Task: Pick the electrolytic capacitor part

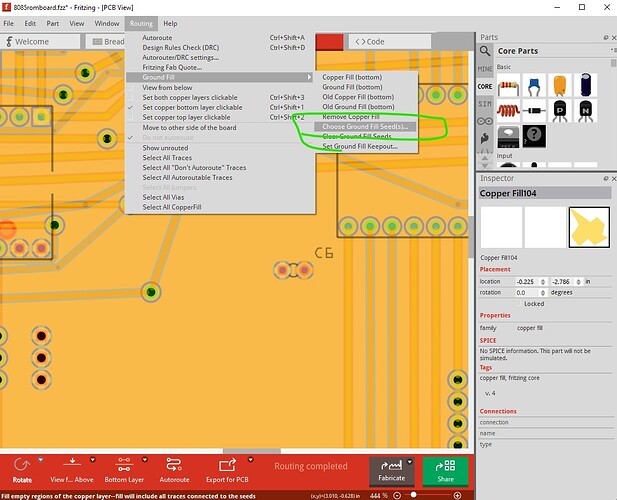Action: [585, 85]
